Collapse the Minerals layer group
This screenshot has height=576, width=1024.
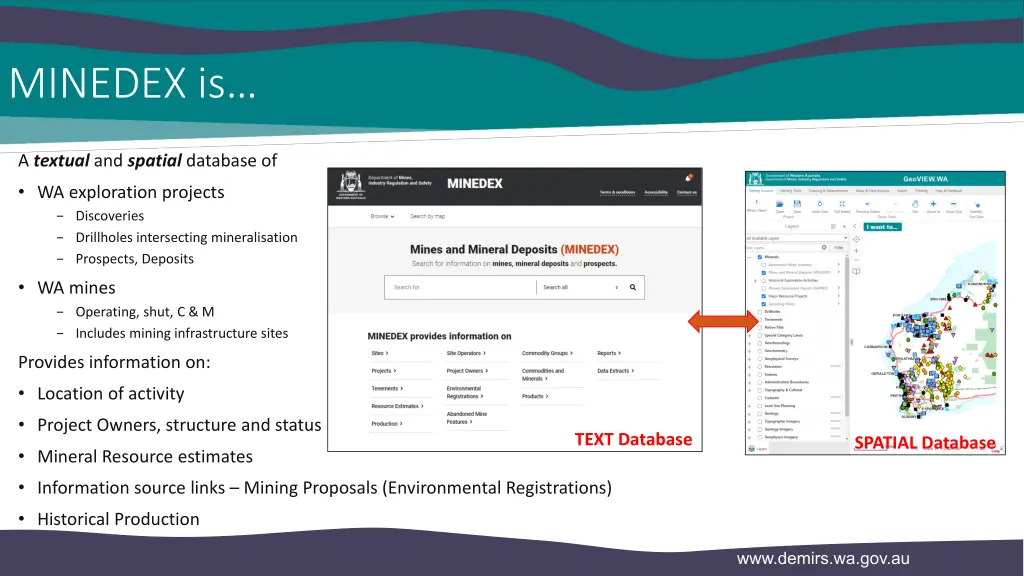tap(750, 257)
